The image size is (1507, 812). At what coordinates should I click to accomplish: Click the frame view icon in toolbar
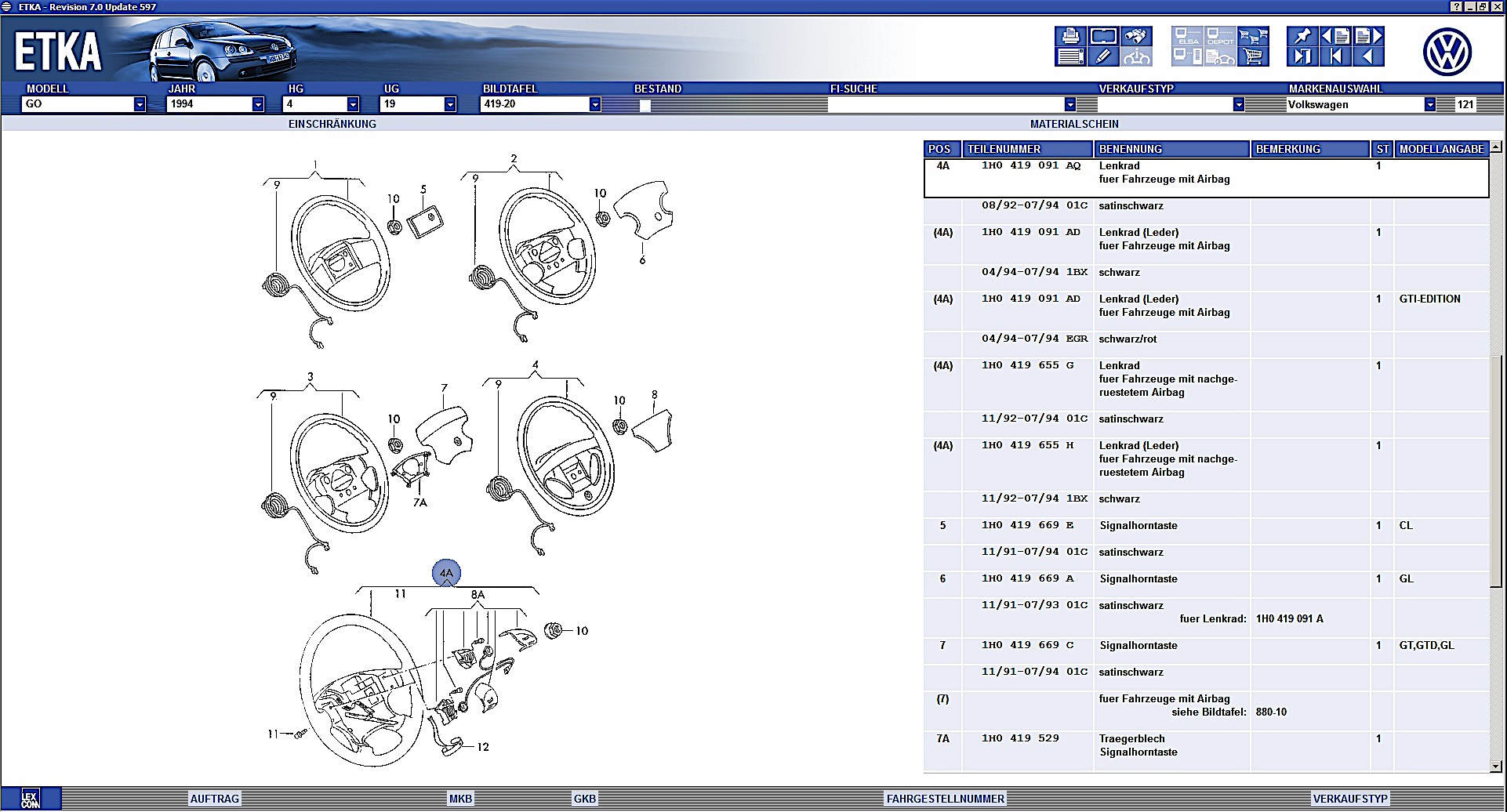pos(1102,36)
